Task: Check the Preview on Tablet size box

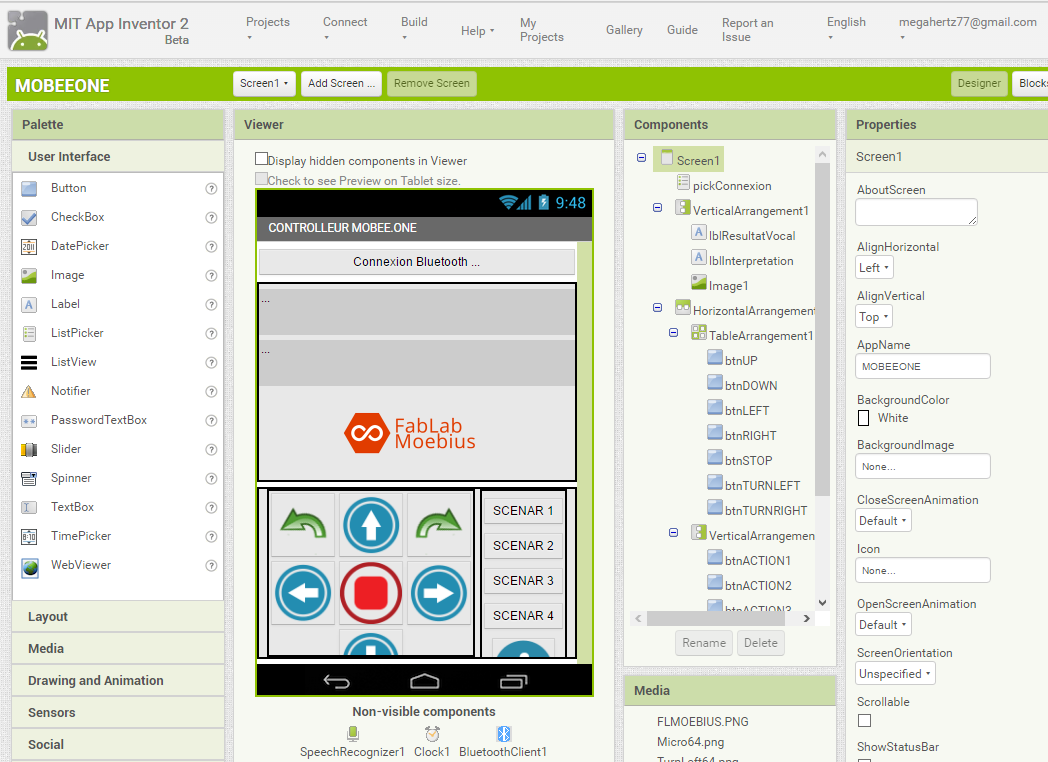Action: coord(262,180)
